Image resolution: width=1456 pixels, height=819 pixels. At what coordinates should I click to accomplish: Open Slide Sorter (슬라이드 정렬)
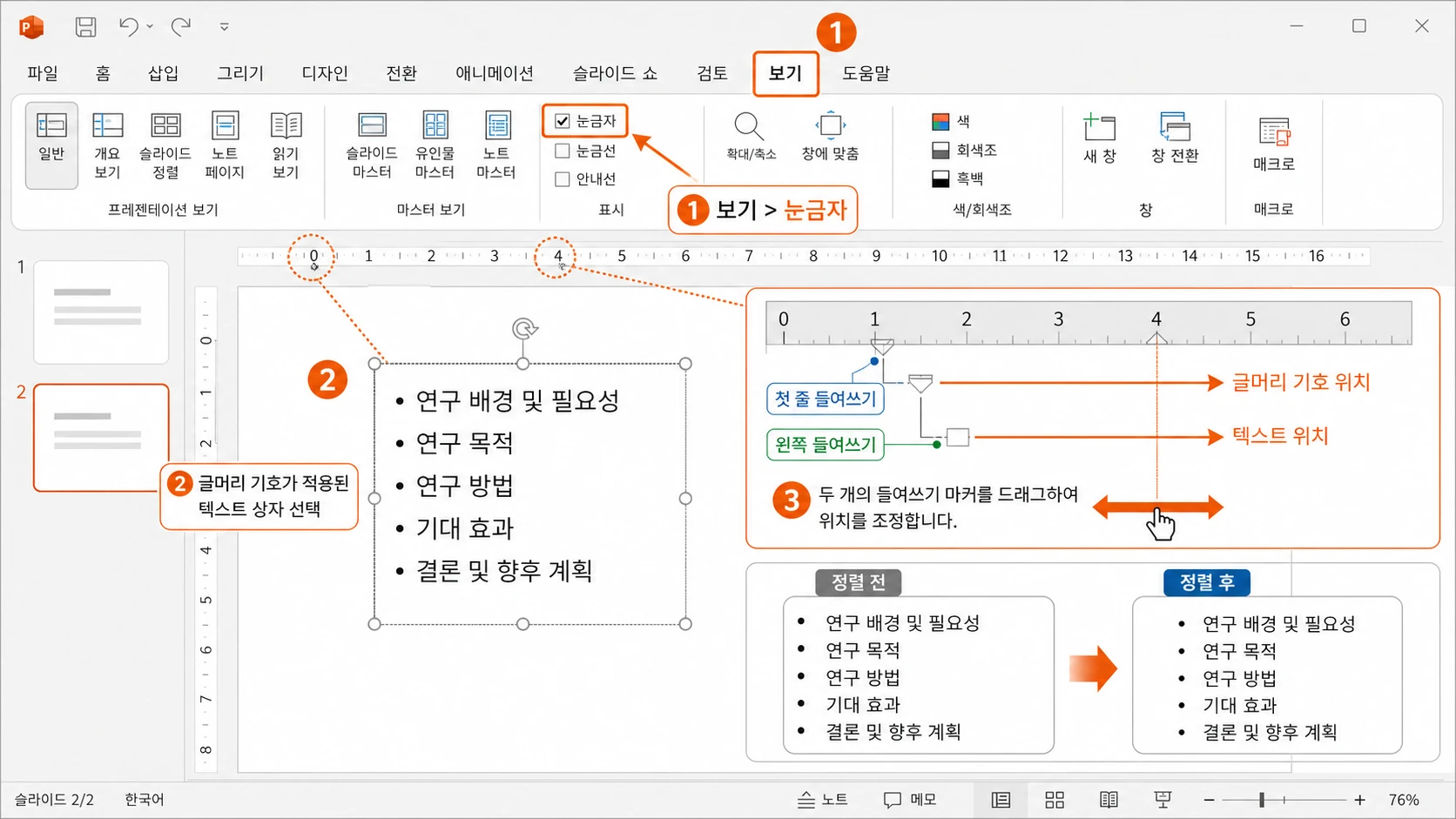(165, 145)
